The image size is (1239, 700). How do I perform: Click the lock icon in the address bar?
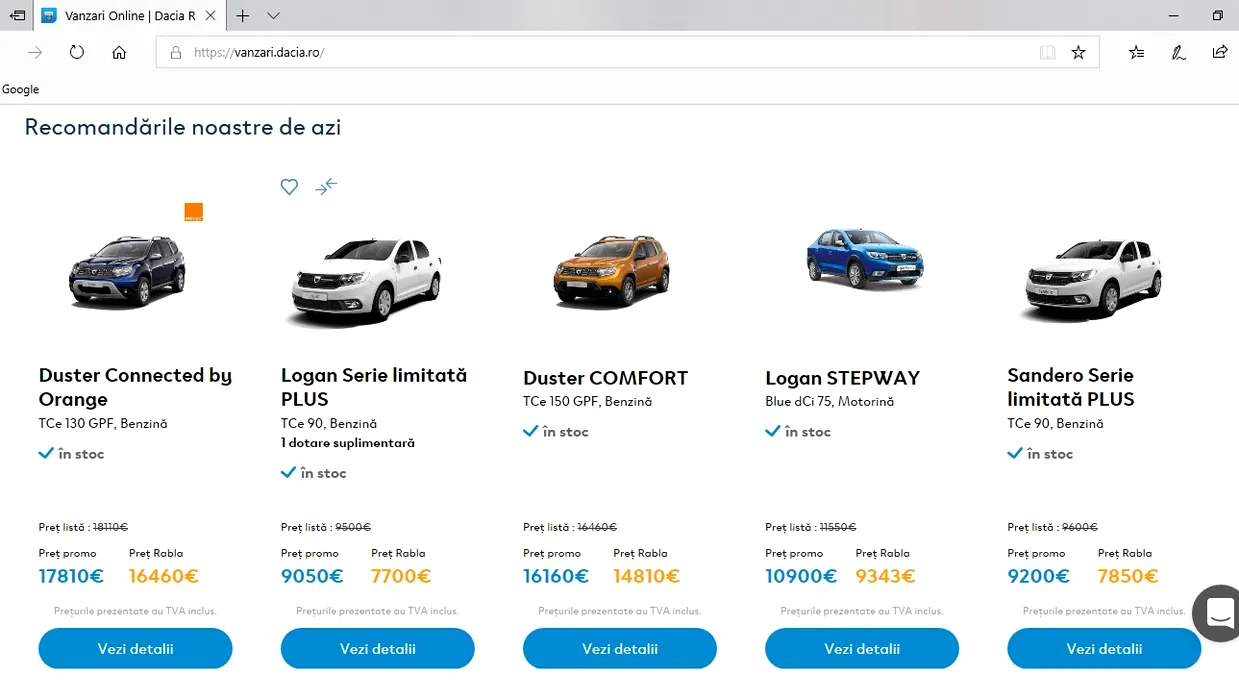pos(176,53)
